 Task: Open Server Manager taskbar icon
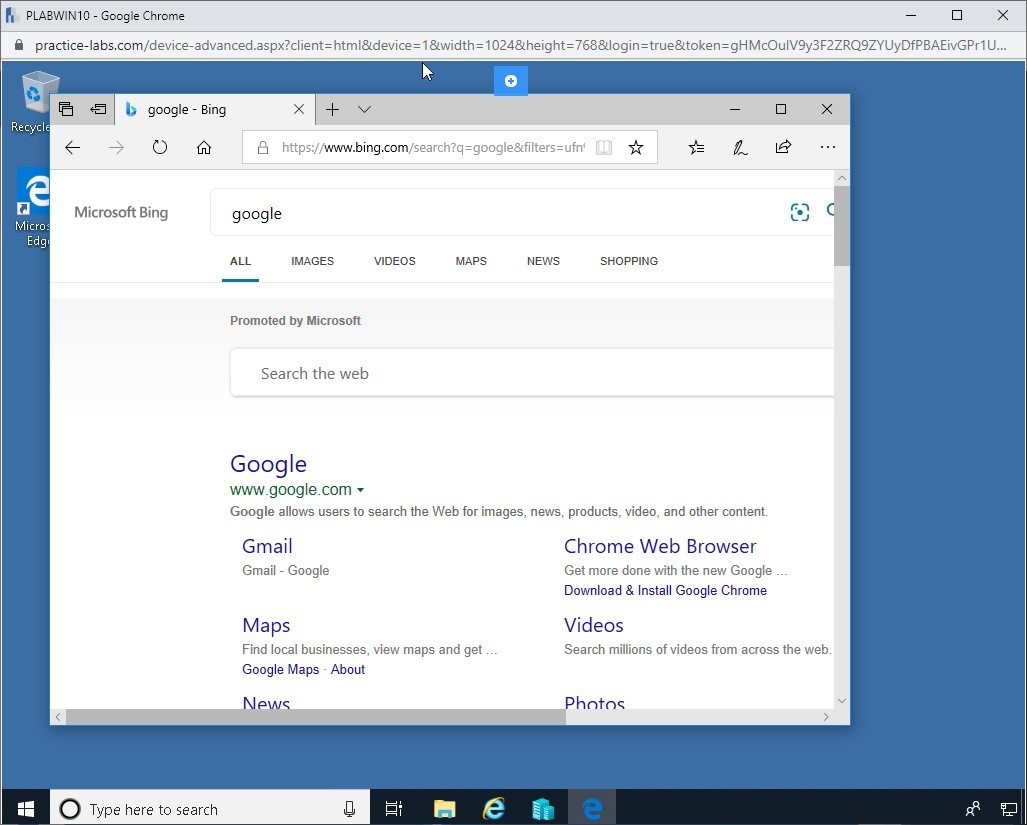543,809
